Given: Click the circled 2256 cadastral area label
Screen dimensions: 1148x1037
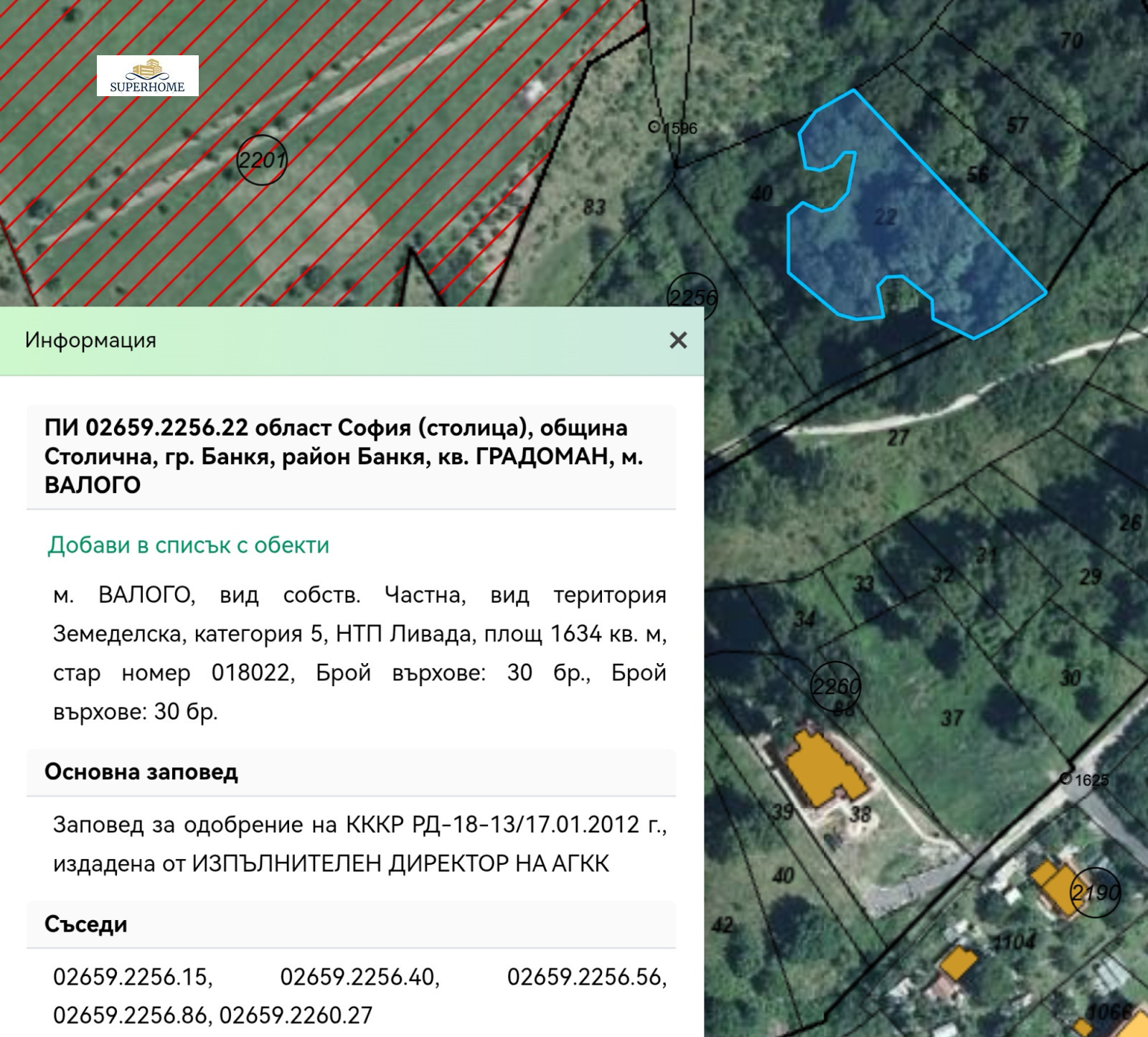Looking at the screenshot, I should 692,296.
